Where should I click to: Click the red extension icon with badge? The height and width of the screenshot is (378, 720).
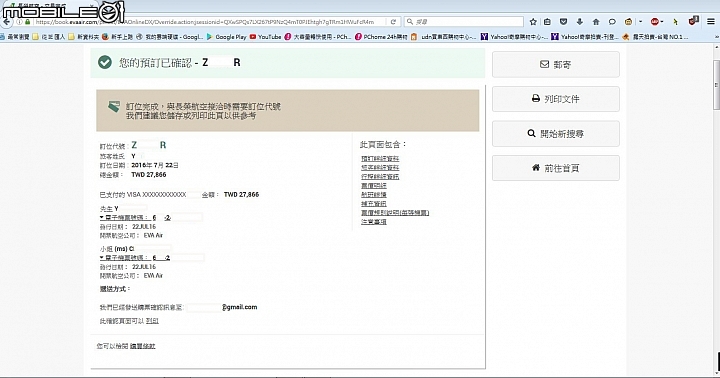(x=693, y=21)
